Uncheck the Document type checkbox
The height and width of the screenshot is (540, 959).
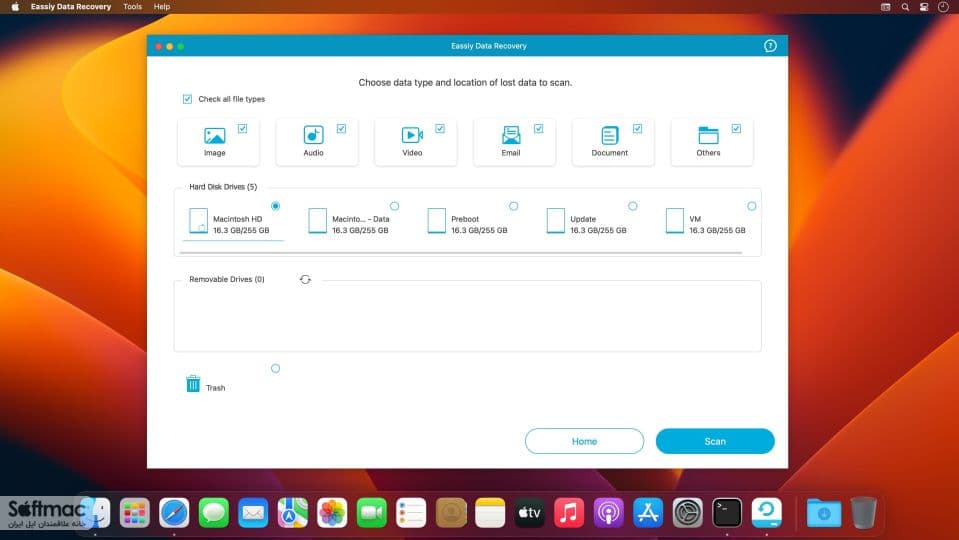click(x=637, y=128)
